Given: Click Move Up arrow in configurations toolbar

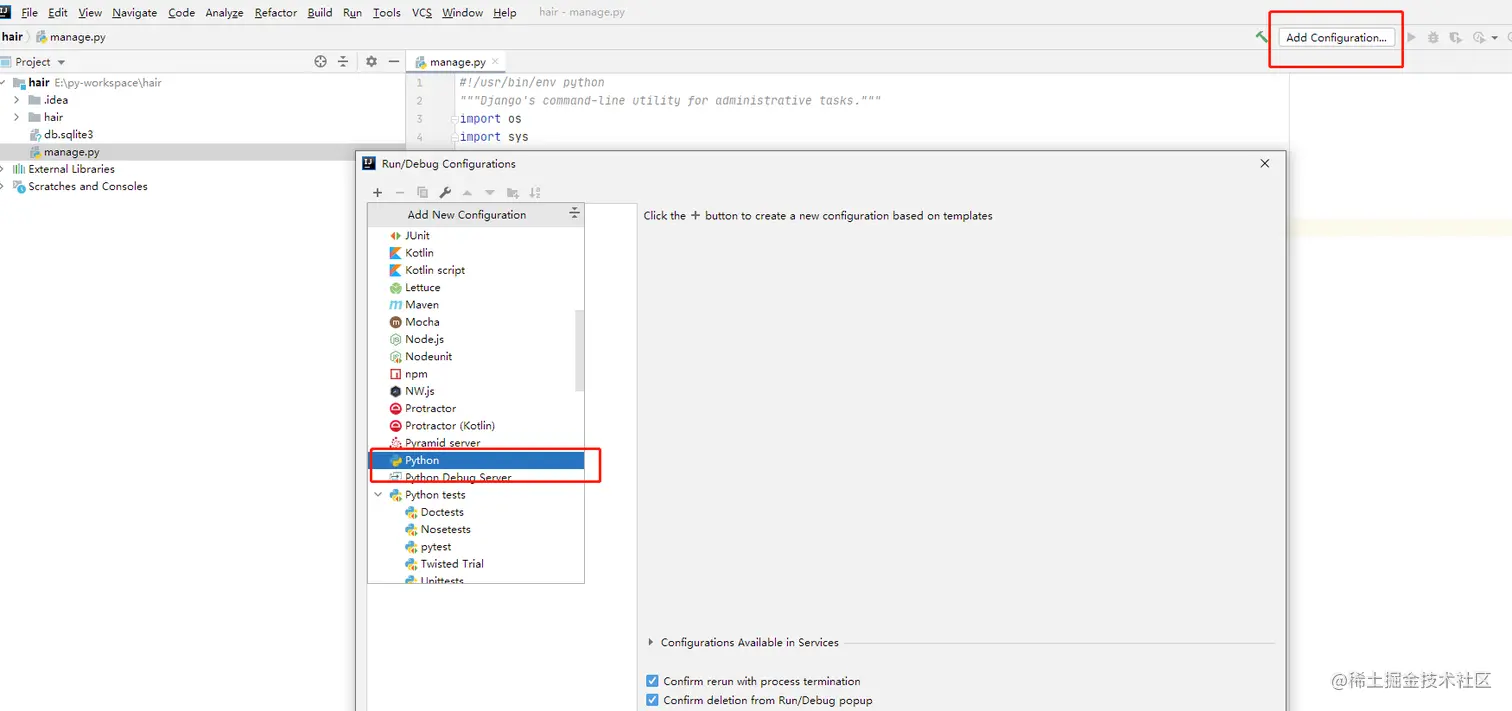Looking at the screenshot, I should (x=467, y=192).
